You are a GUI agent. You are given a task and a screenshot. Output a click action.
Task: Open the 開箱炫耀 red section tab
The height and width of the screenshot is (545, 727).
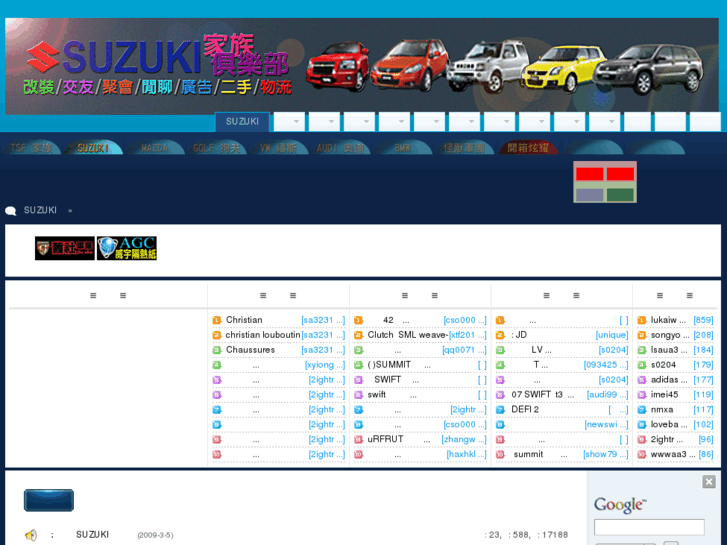point(528,148)
